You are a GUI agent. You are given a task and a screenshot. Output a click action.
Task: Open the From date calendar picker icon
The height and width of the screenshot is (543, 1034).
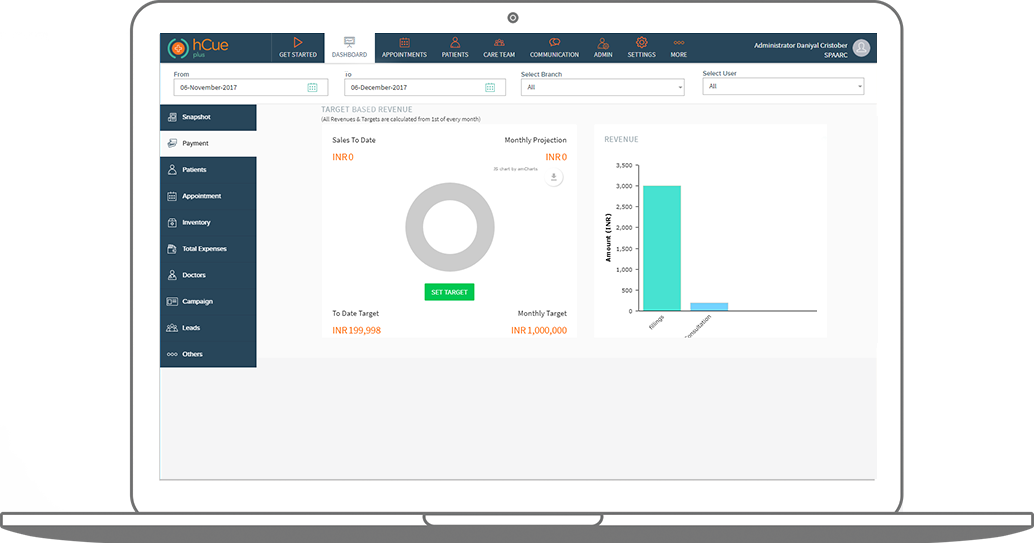[x=313, y=87]
